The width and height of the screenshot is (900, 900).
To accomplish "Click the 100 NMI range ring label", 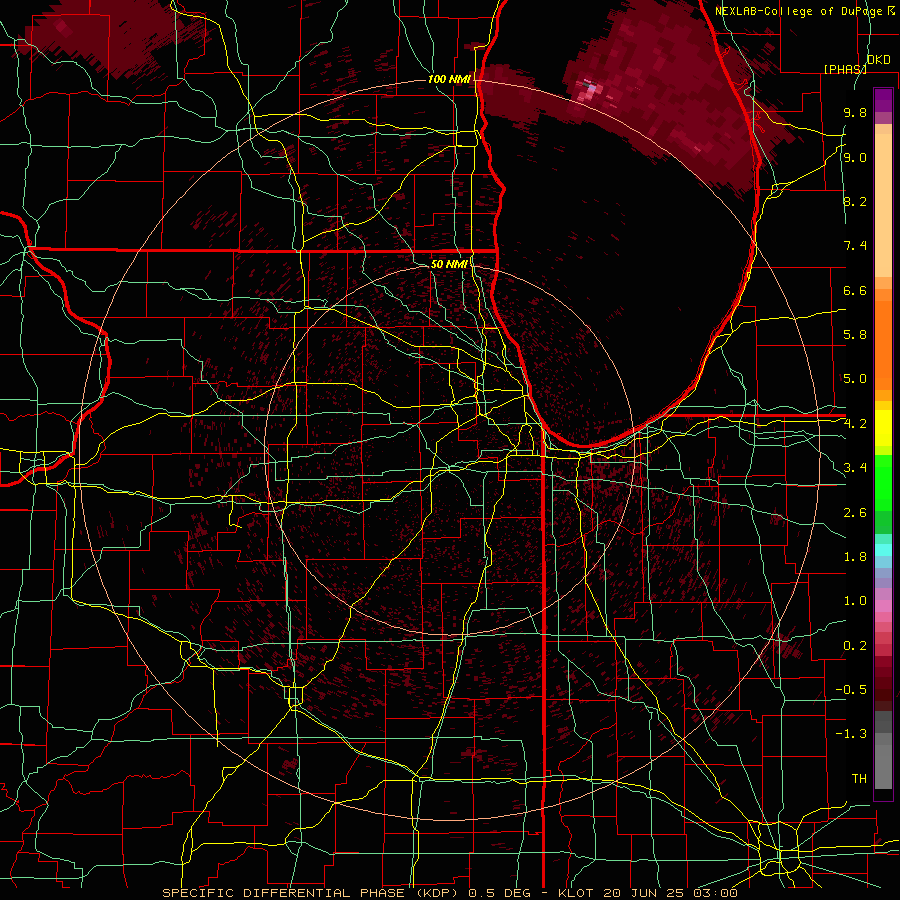I will 449,79.
